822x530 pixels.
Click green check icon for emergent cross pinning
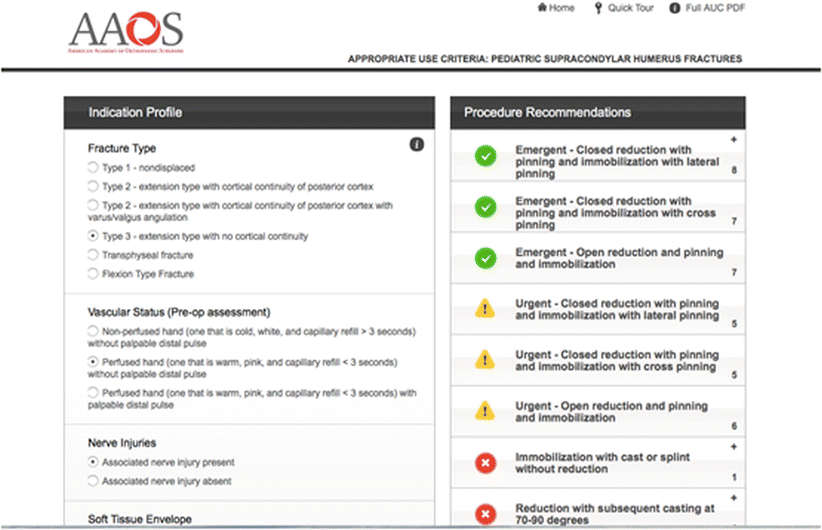click(x=485, y=207)
